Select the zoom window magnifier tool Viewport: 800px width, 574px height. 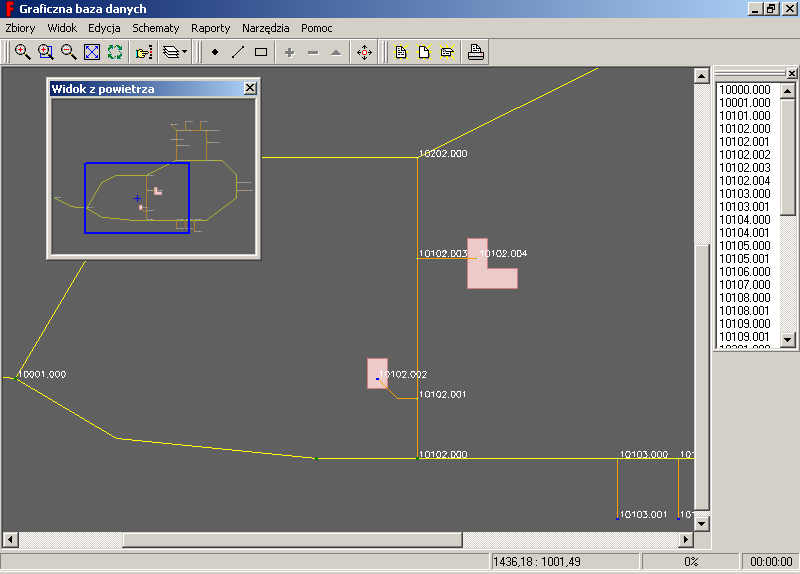pos(45,52)
